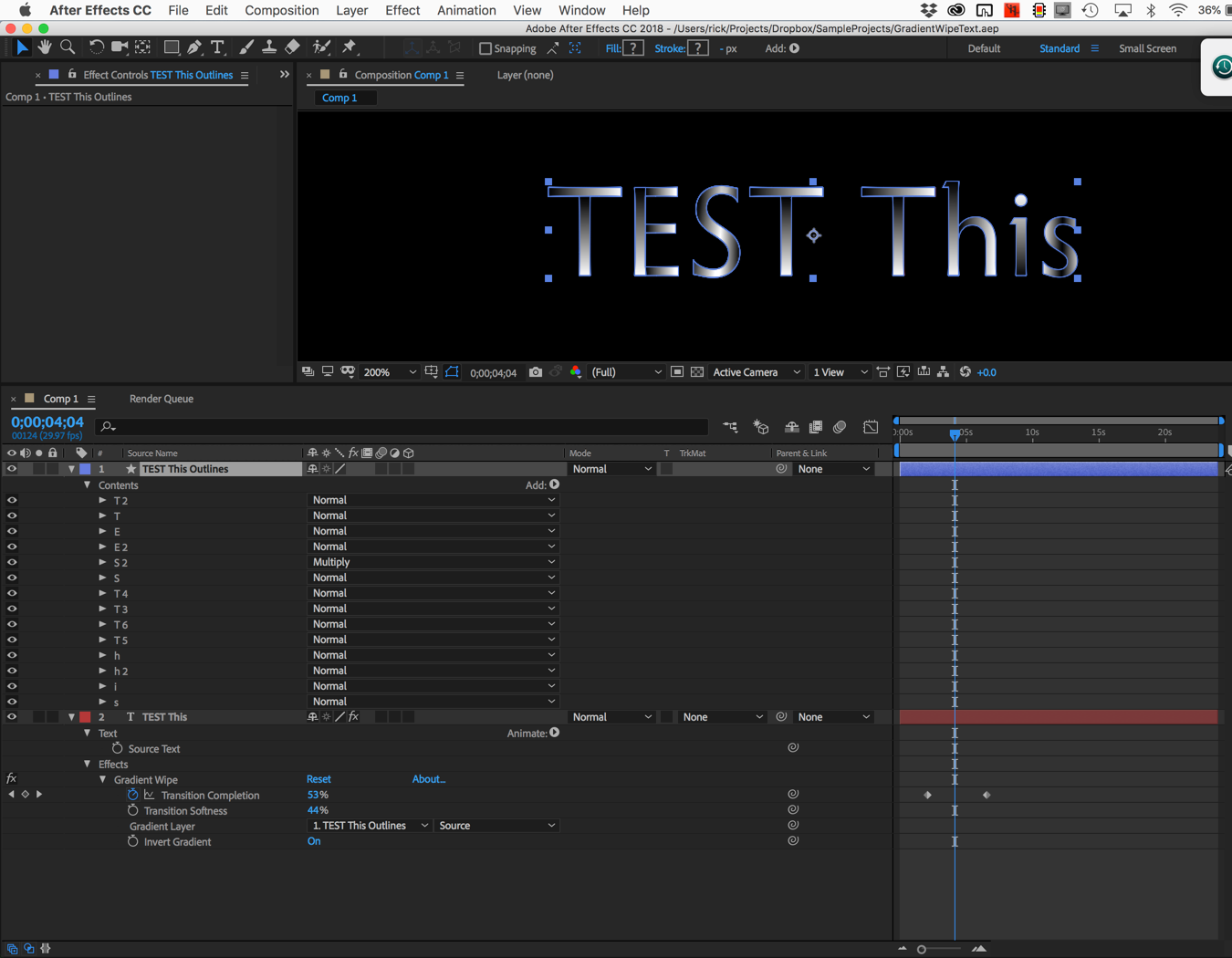Select the Rectangle shape tool
The image size is (1232, 958).
pos(172,47)
